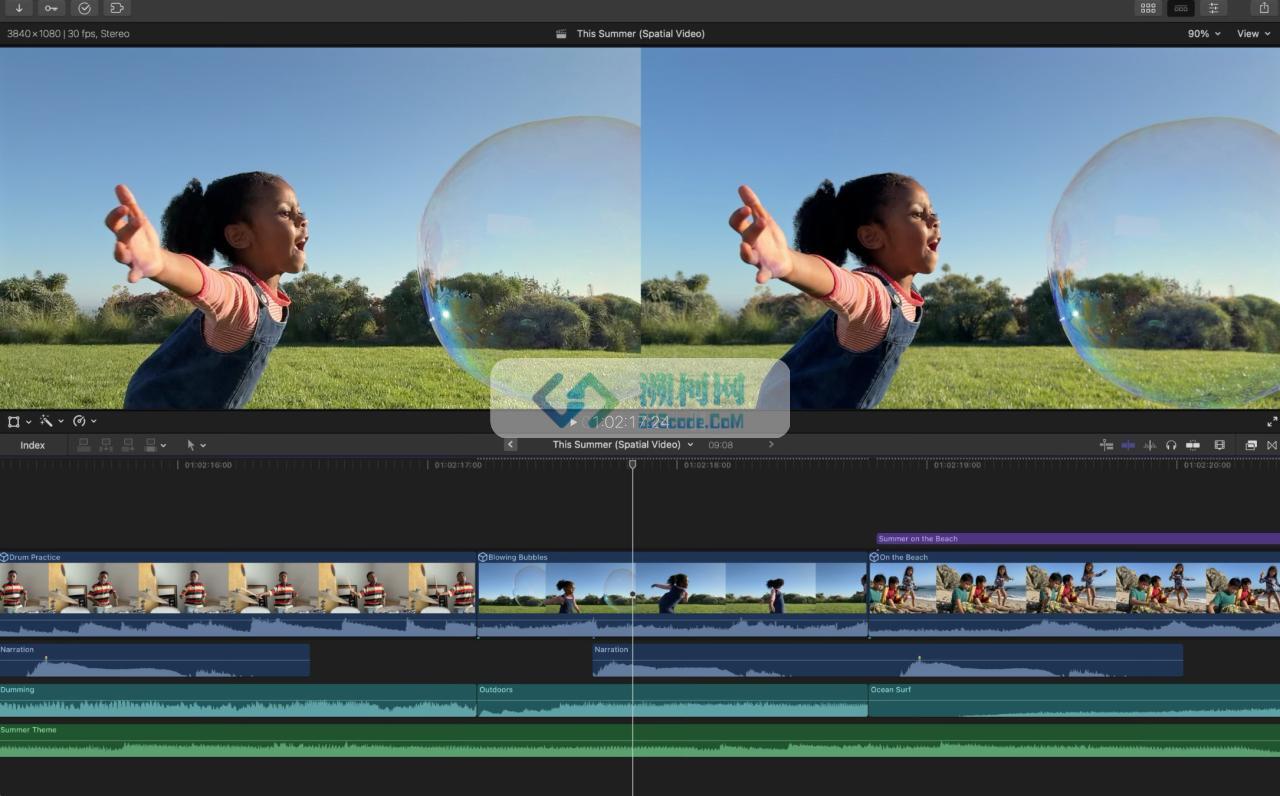Open the Effects browser icon
The image size is (1280, 796).
1251,445
